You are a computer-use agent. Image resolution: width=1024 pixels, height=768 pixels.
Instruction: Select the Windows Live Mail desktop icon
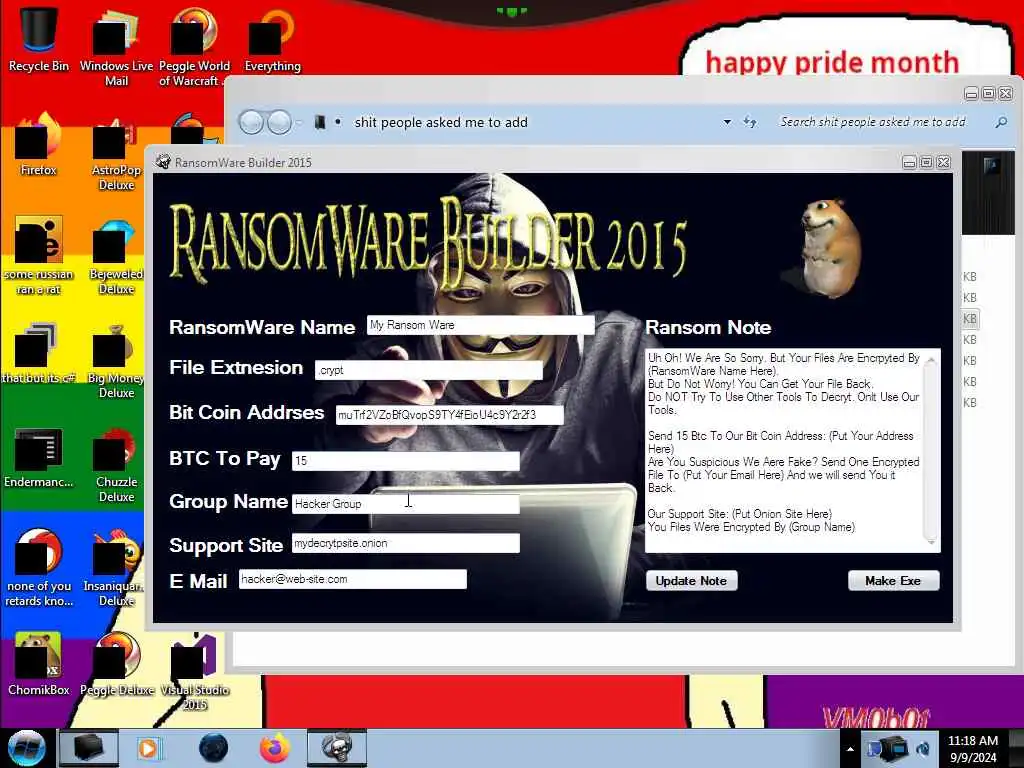tap(116, 47)
